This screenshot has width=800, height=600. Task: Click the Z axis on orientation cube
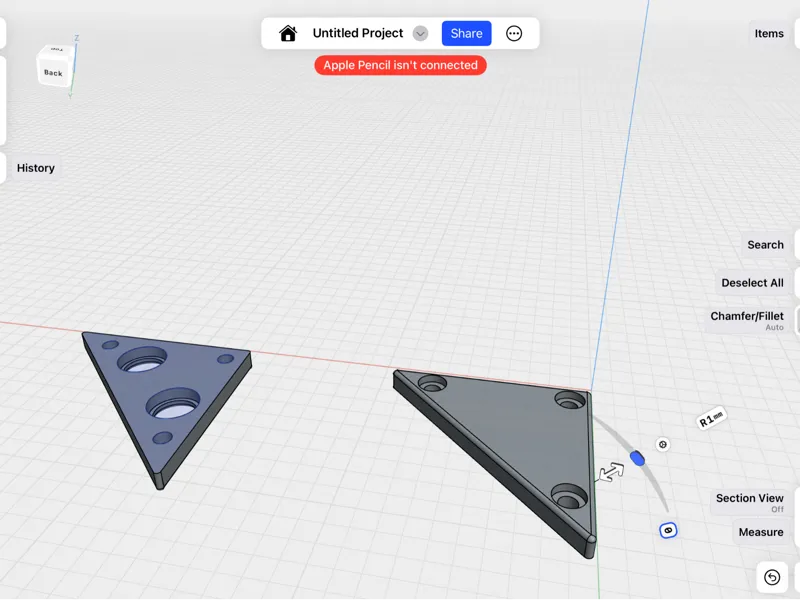(x=77, y=38)
